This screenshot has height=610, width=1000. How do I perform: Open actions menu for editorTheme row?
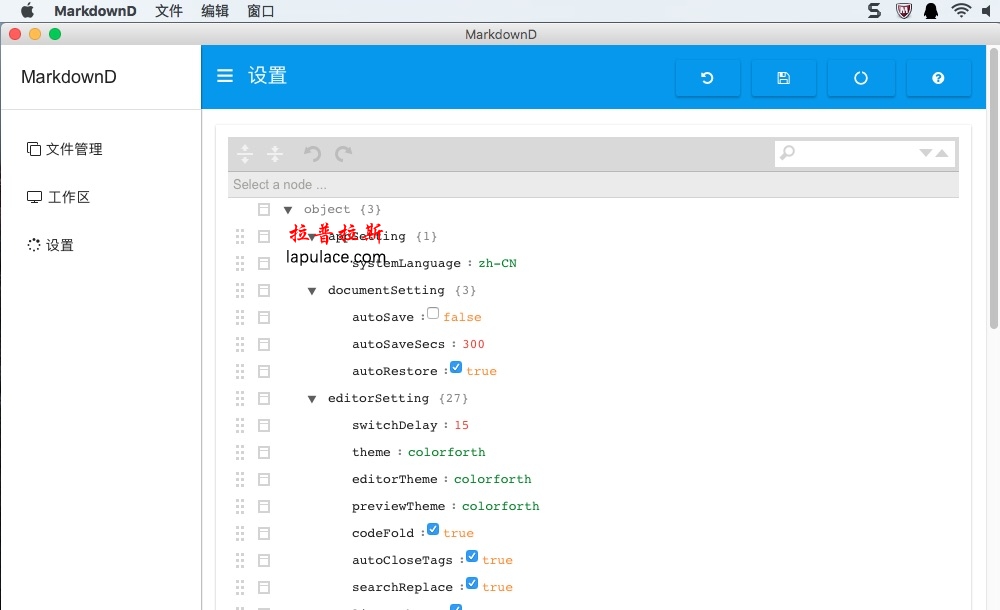[264, 480]
